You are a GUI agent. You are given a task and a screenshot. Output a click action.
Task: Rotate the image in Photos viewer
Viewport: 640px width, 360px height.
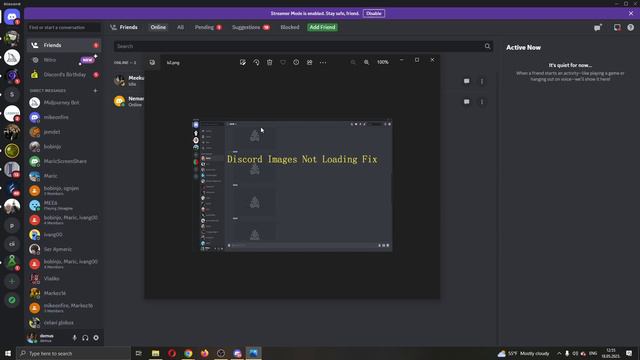click(256, 62)
